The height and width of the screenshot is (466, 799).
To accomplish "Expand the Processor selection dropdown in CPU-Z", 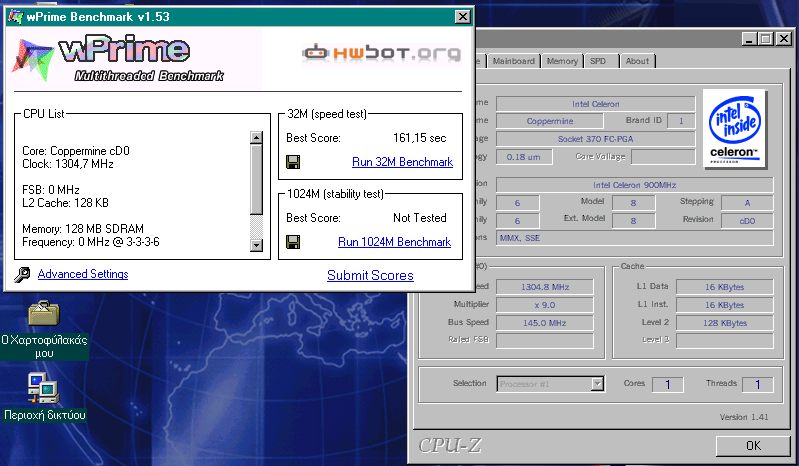I will click(x=597, y=383).
